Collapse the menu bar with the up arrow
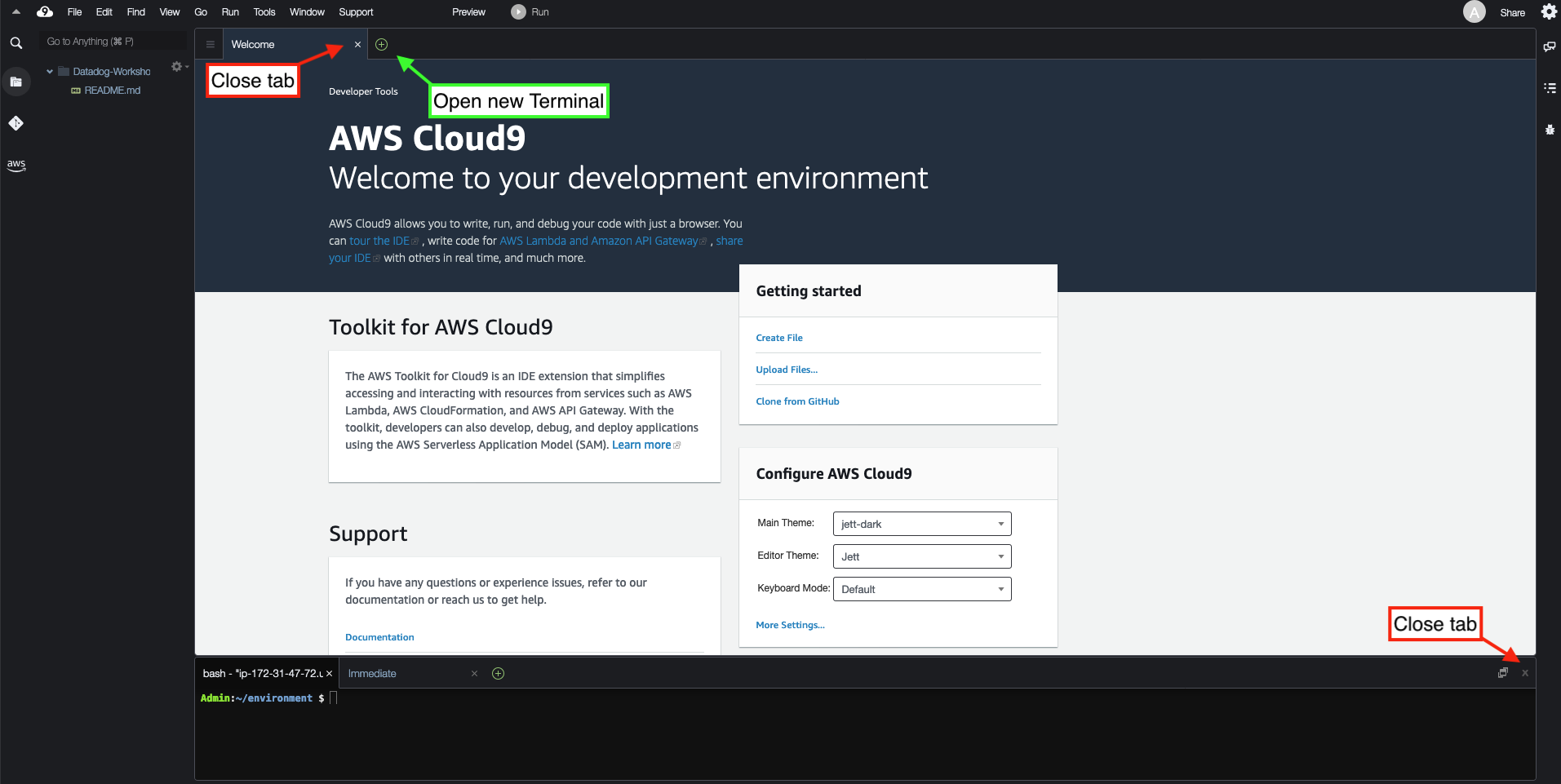This screenshot has height=784, width=1561. tap(16, 11)
